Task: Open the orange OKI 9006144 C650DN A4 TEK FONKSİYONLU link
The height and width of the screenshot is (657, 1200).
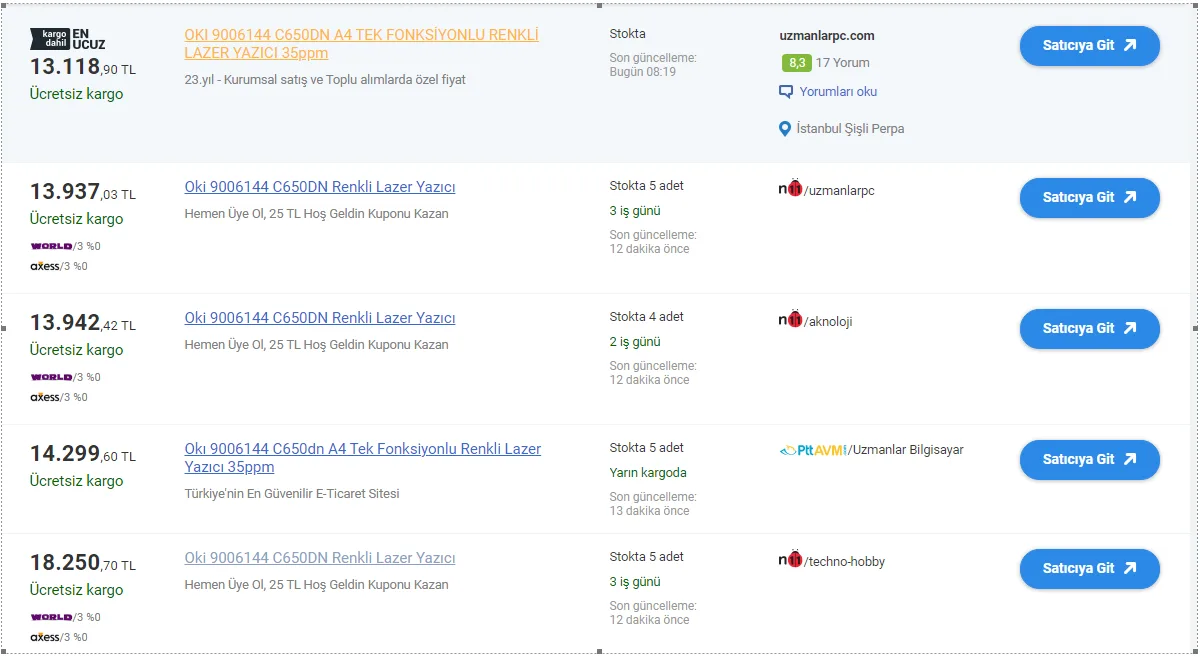Action: click(362, 44)
